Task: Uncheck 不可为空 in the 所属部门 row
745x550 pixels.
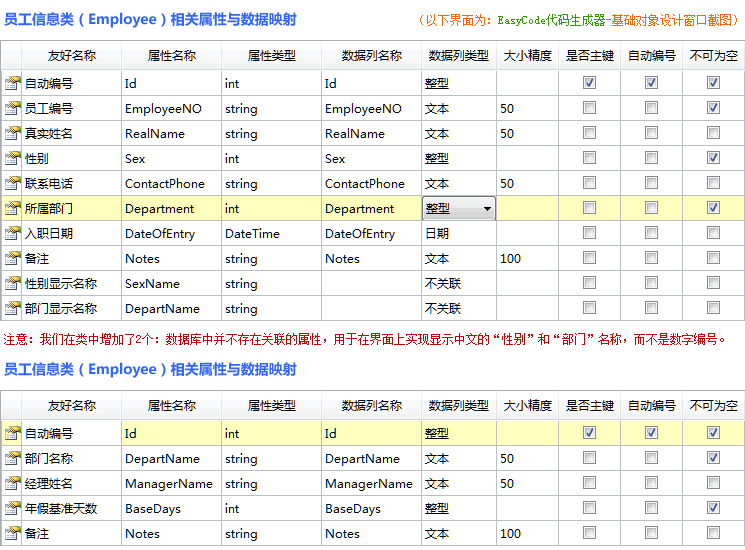Action: [x=713, y=208]
